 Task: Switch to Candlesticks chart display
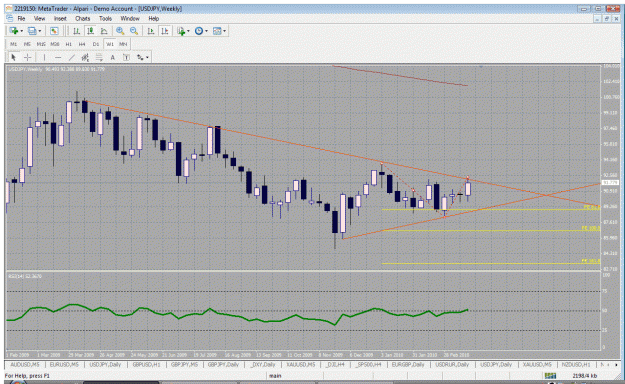(x=90, y=31)
